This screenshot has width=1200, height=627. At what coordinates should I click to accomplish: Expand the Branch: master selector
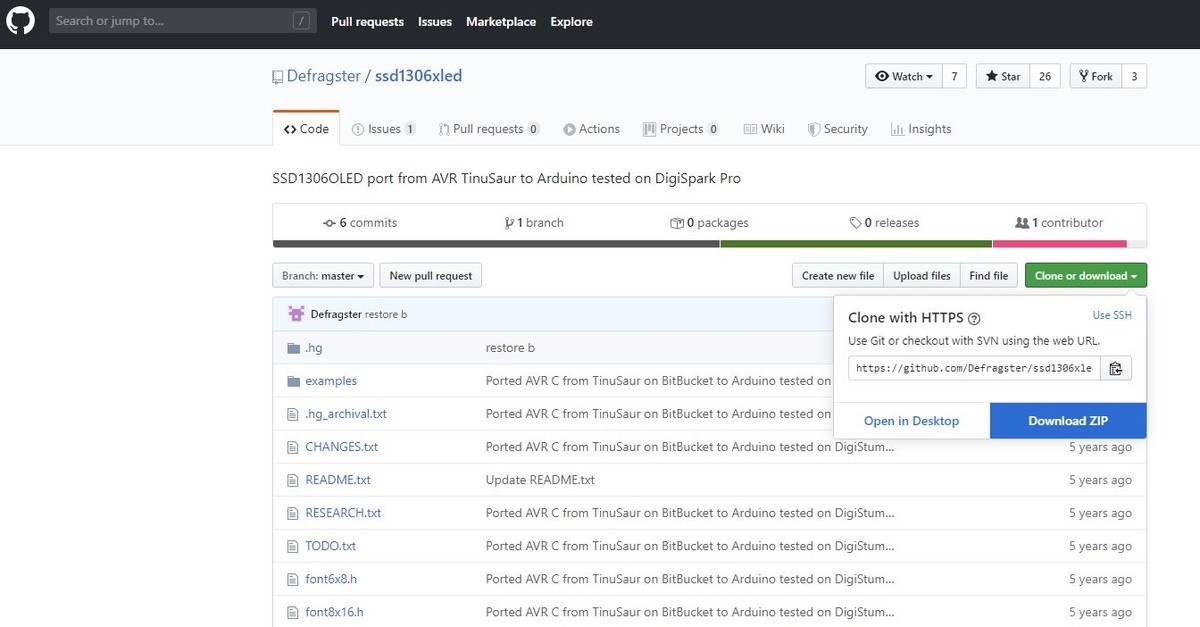tap(323, 276)
